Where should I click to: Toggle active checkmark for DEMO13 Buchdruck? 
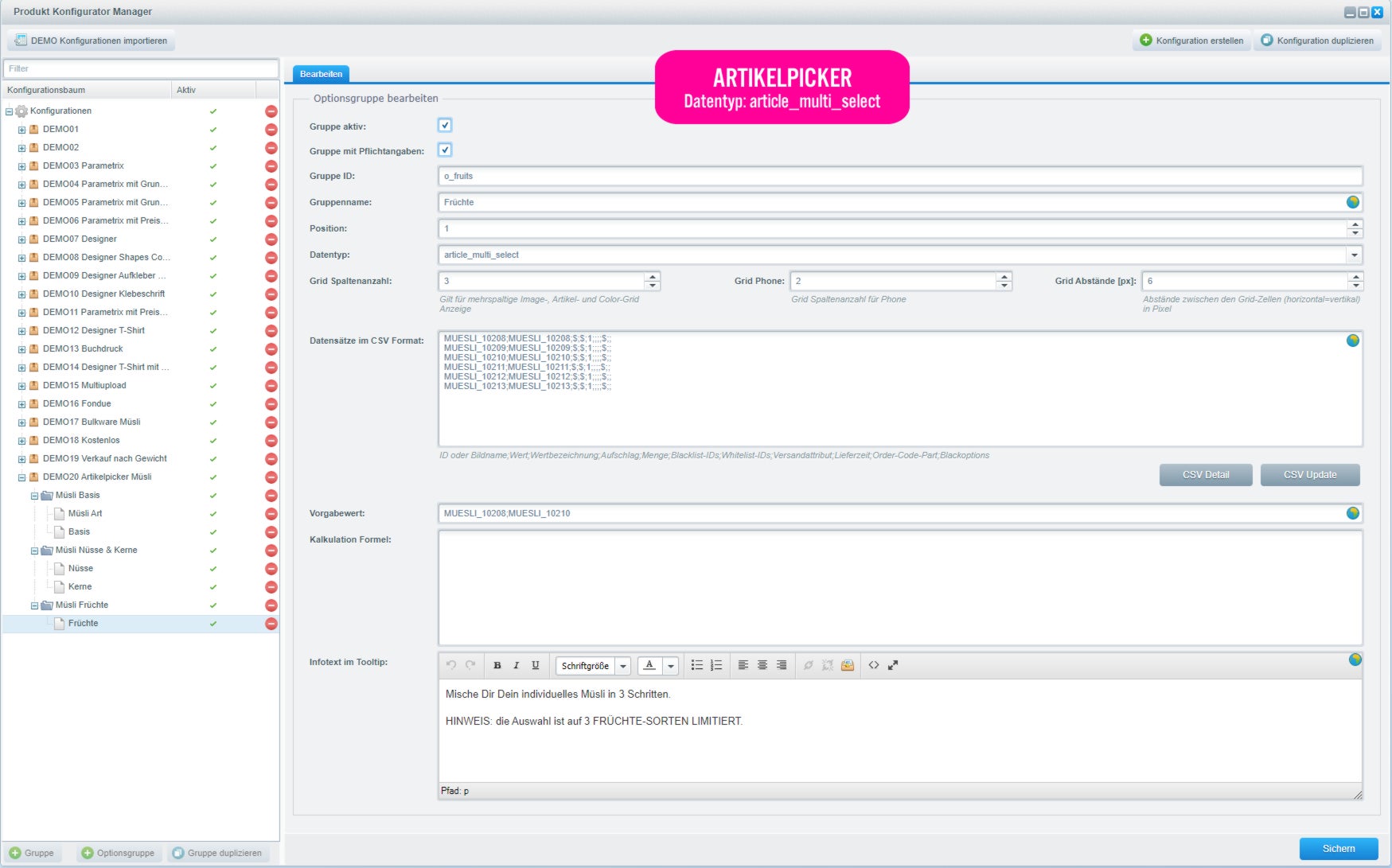[213, 349]
